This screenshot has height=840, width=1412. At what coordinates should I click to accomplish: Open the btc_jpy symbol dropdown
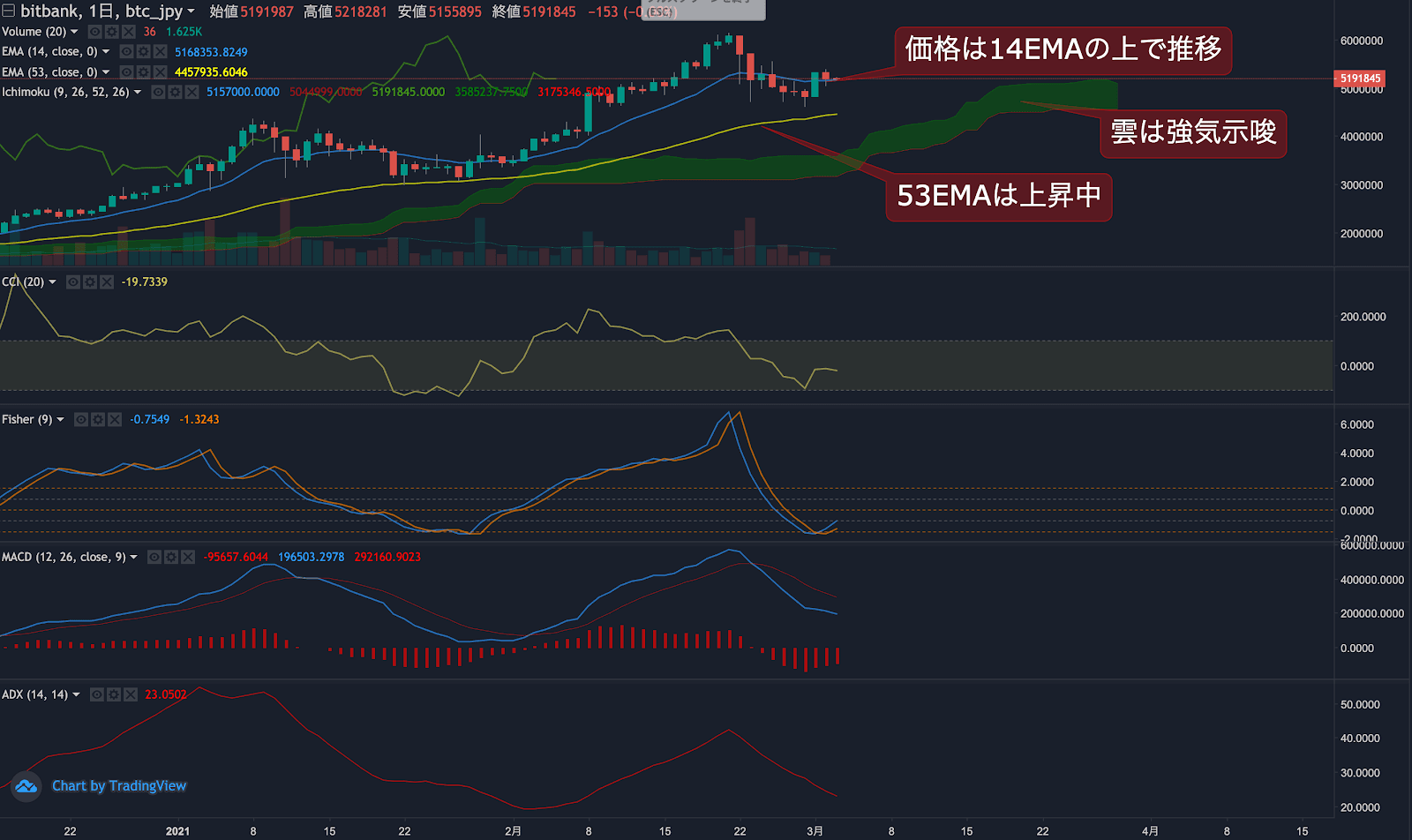(x=192, y=11)
